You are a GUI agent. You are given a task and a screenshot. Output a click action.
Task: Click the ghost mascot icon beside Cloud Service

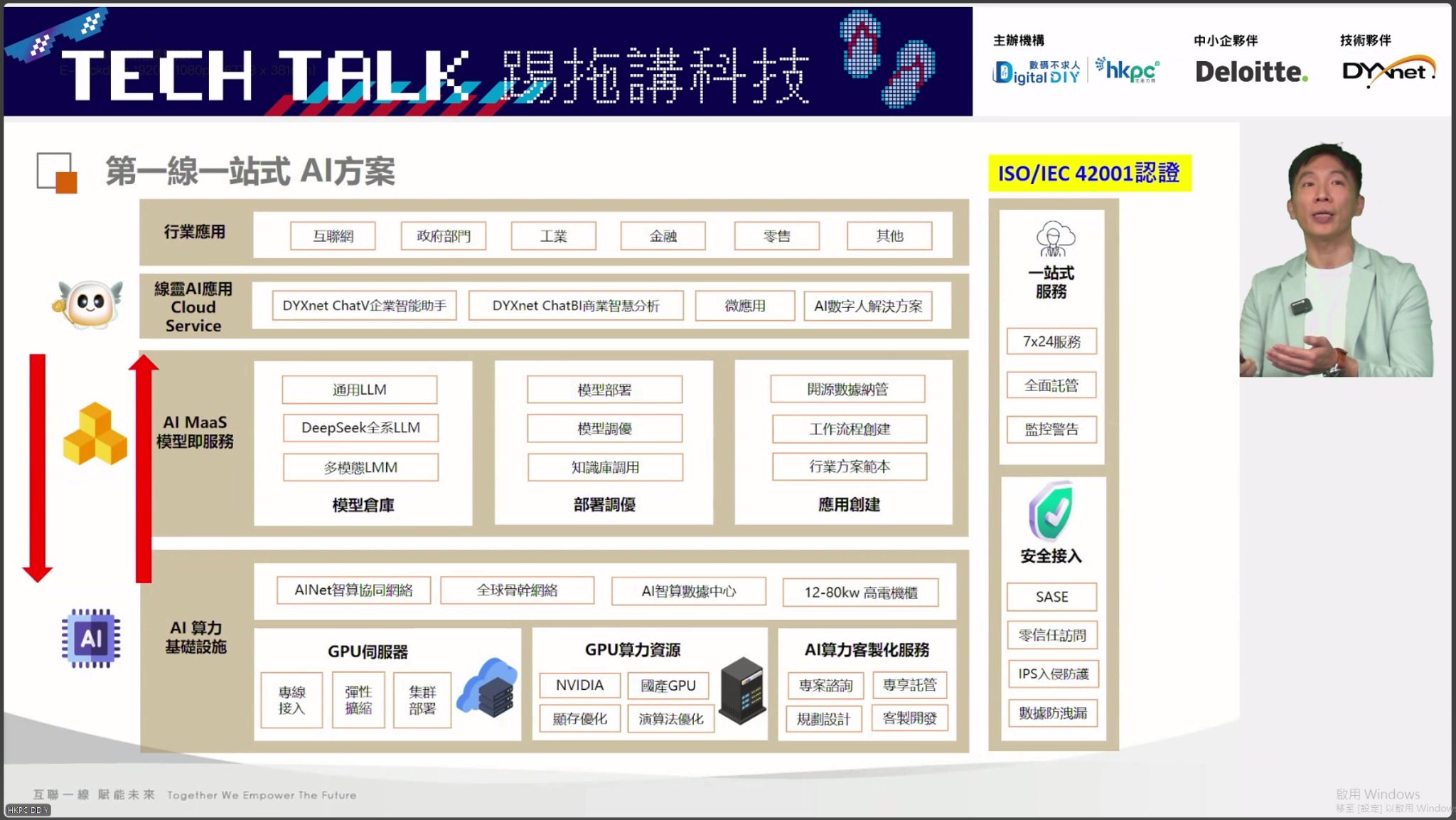point(87,304)
